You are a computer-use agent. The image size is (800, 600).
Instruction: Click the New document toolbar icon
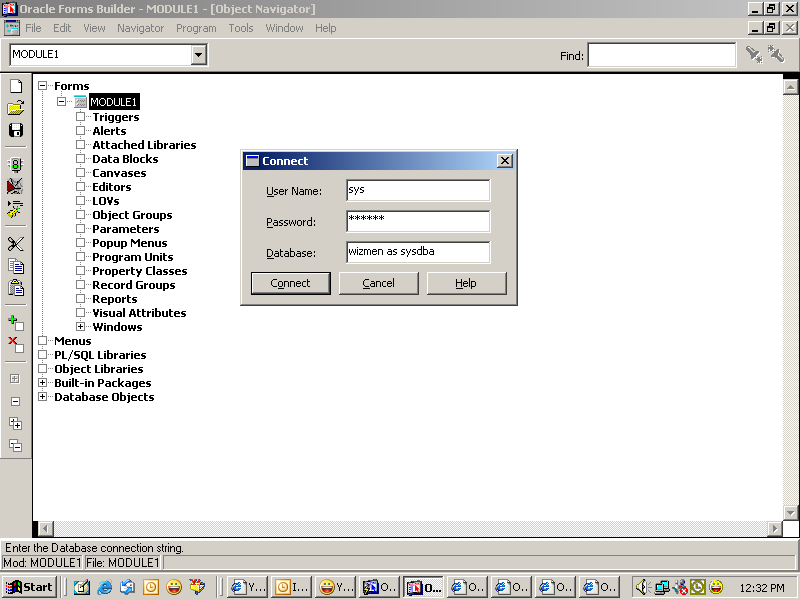point(16,86)
